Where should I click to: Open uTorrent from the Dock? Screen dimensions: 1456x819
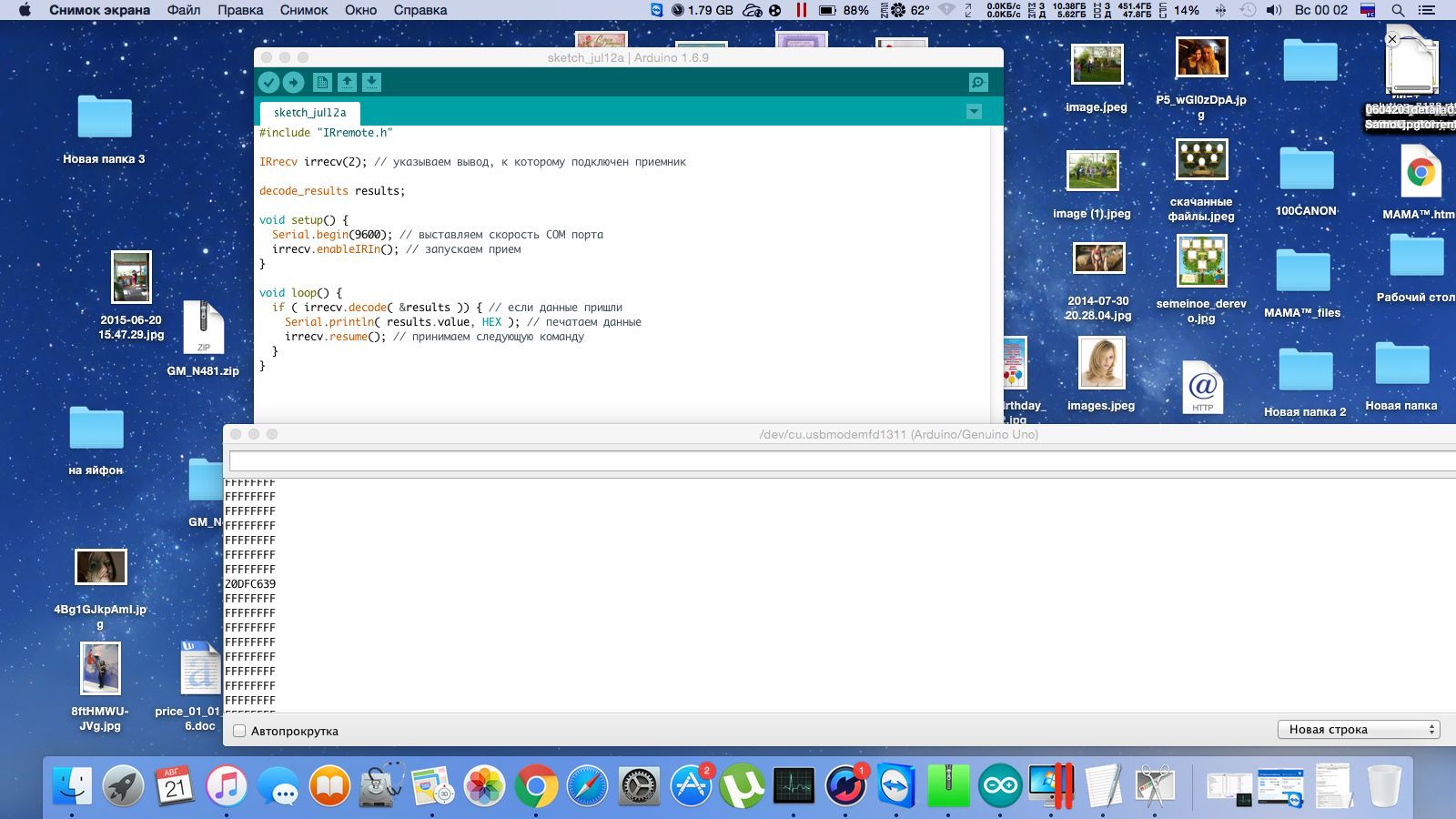(742, 785)
